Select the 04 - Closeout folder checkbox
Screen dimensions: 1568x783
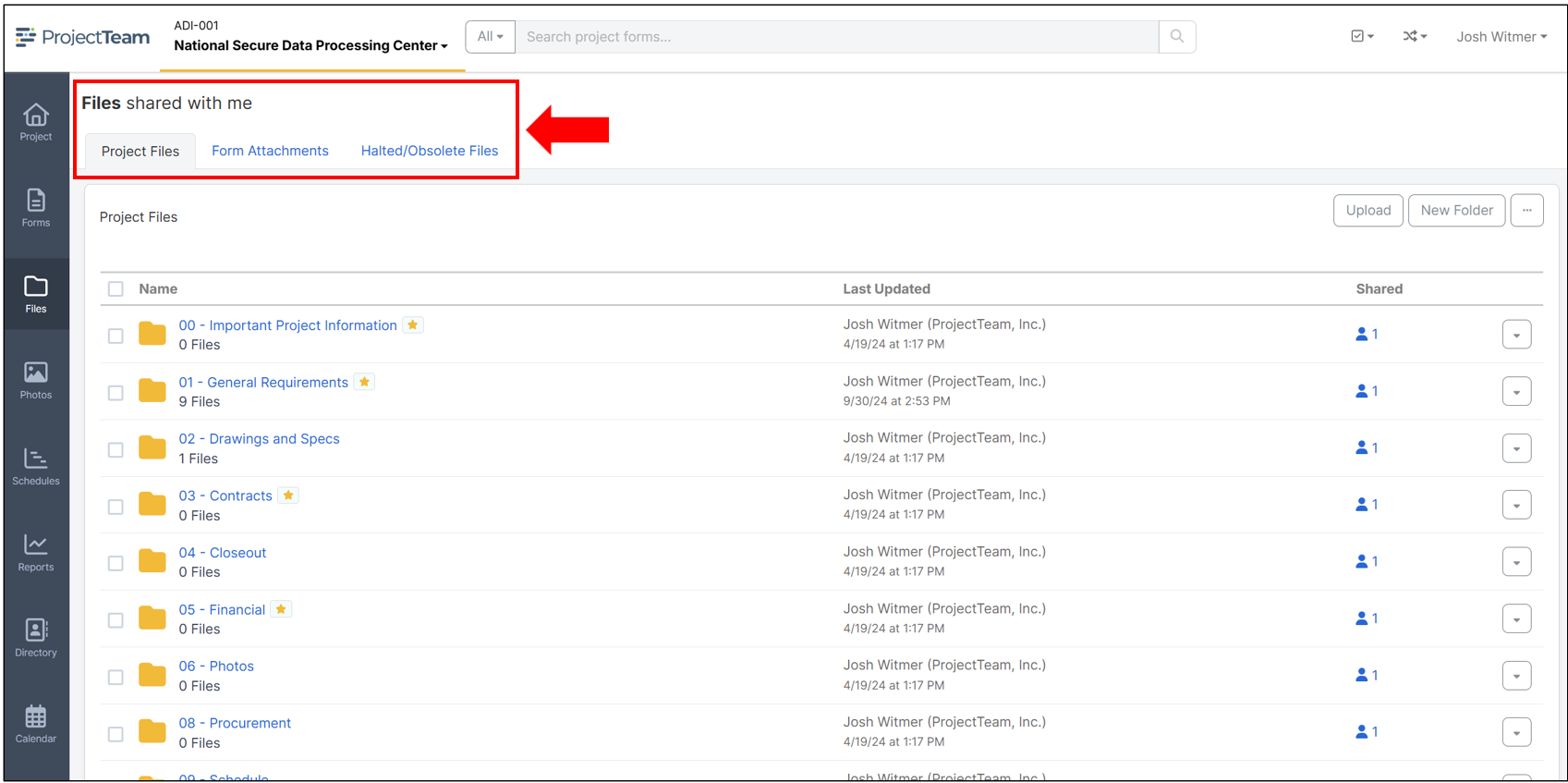[115, 563]
